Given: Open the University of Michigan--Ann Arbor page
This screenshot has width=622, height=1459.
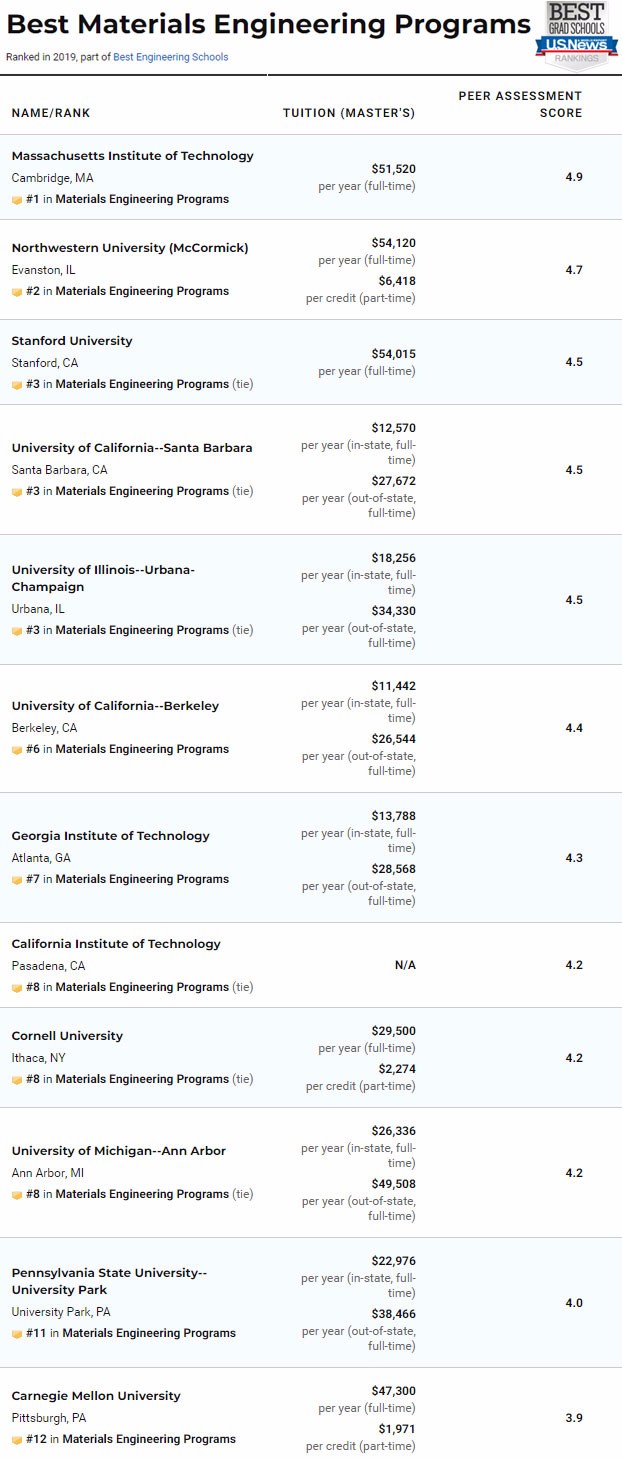Looking at the screenshot, I should (x=118, y=1151).
